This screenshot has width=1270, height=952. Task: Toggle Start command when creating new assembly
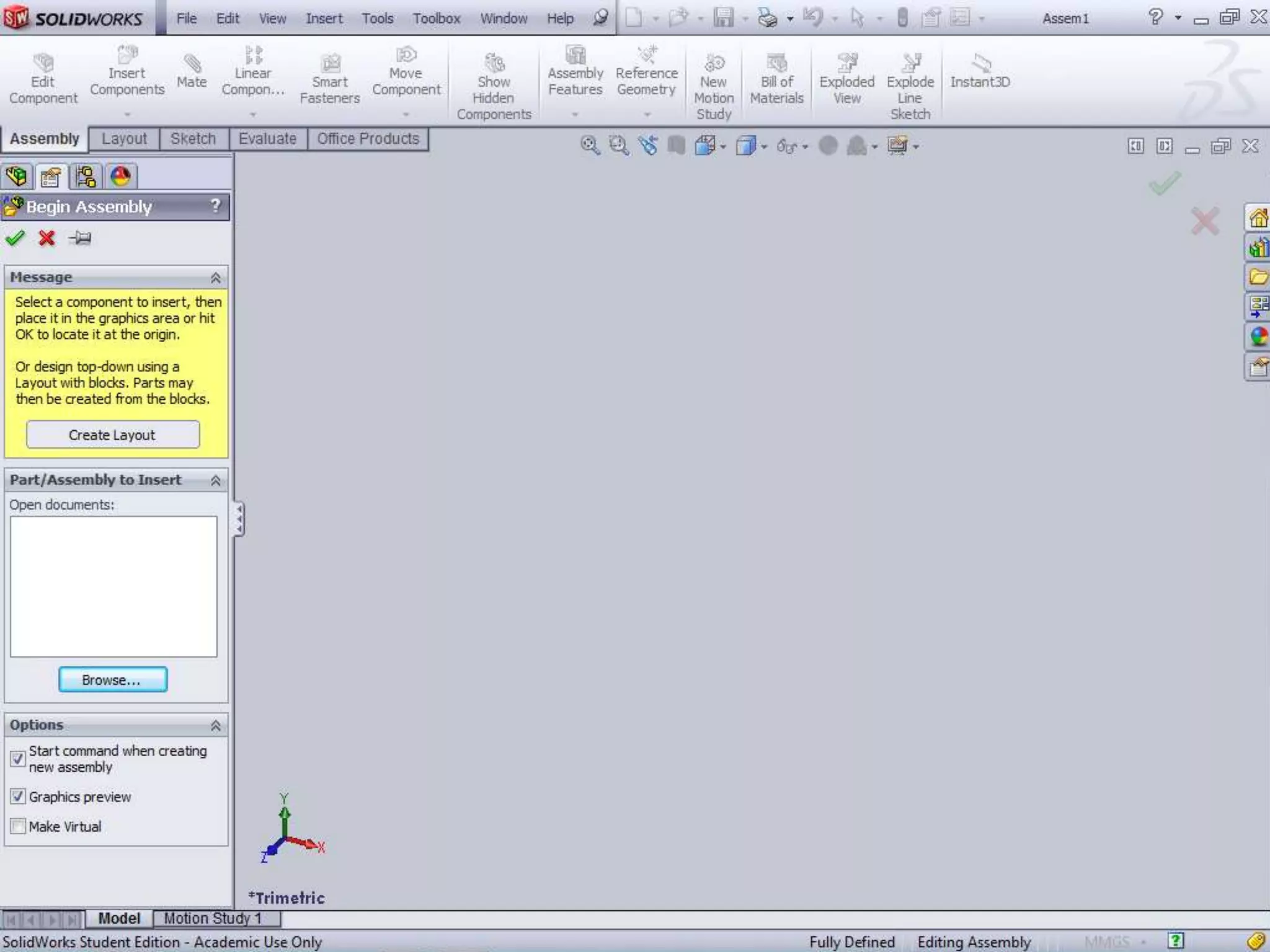tap(18, 759)
